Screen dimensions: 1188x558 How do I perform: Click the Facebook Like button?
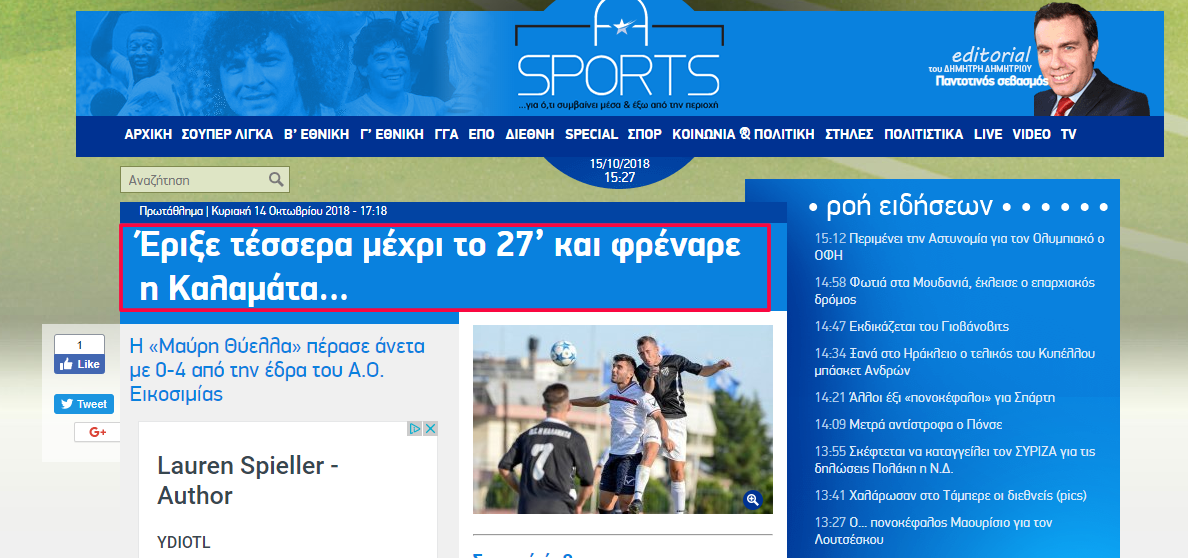click(80, 364)
